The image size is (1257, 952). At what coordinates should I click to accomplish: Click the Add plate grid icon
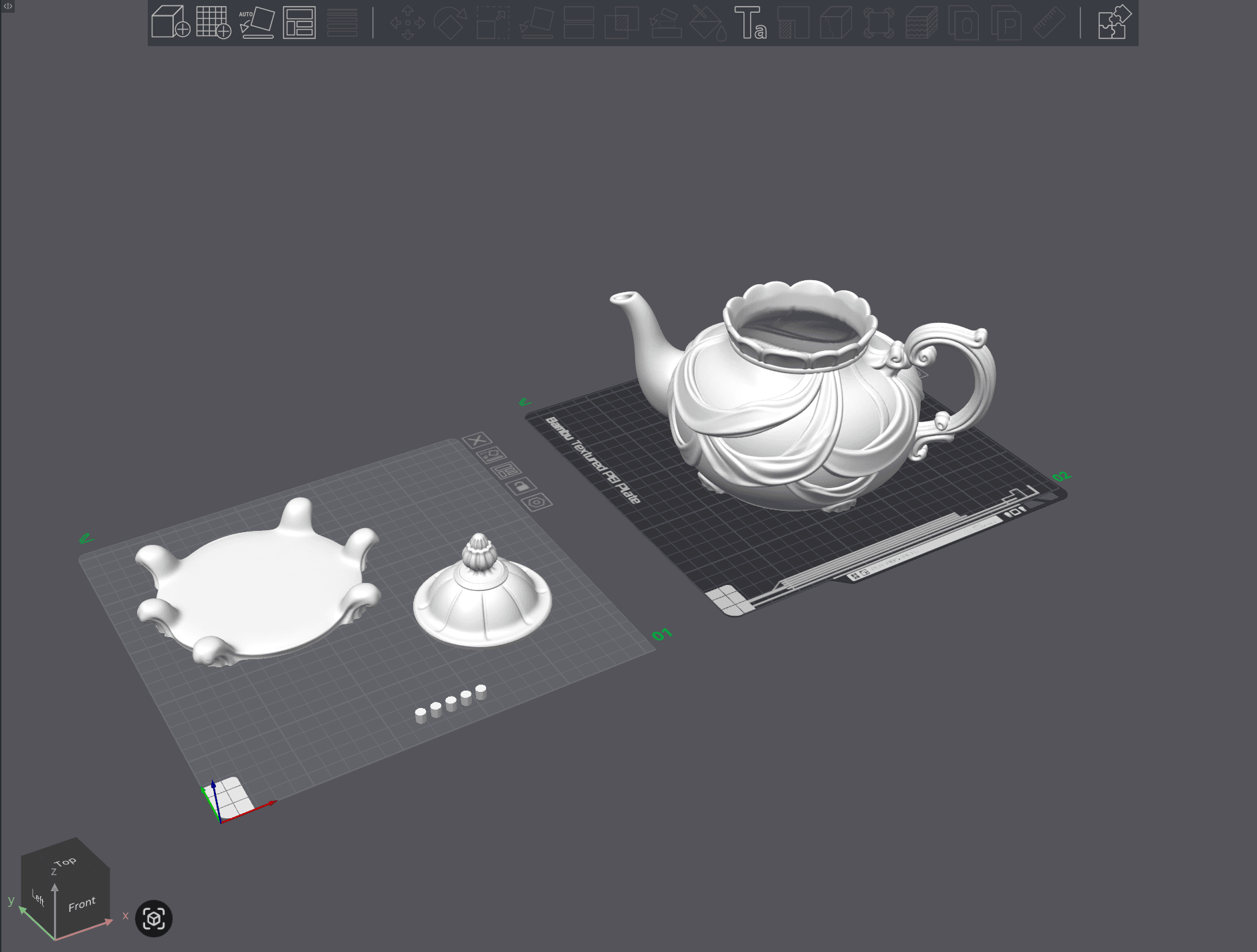pos(213,22)
